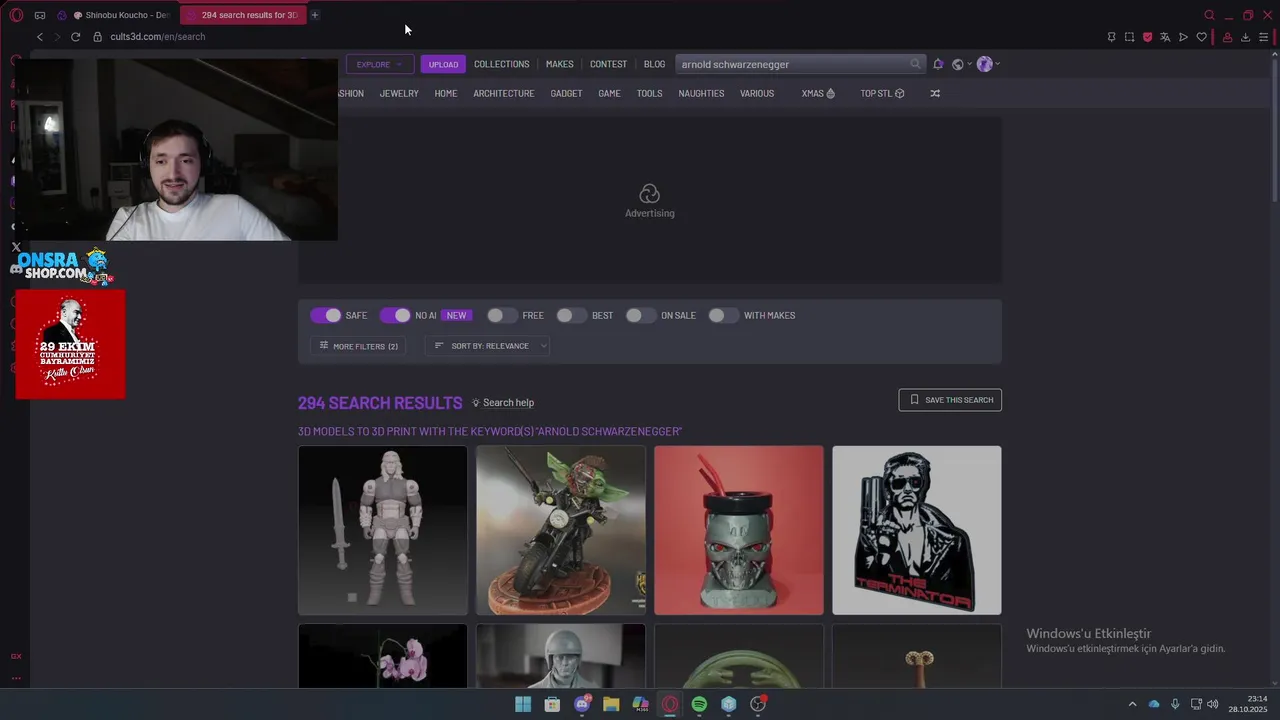The height and width of the screenshot is (720, 1280).
Task: Open the language globe dropdown
Action: pyautogui.click(x=961, y=64)
